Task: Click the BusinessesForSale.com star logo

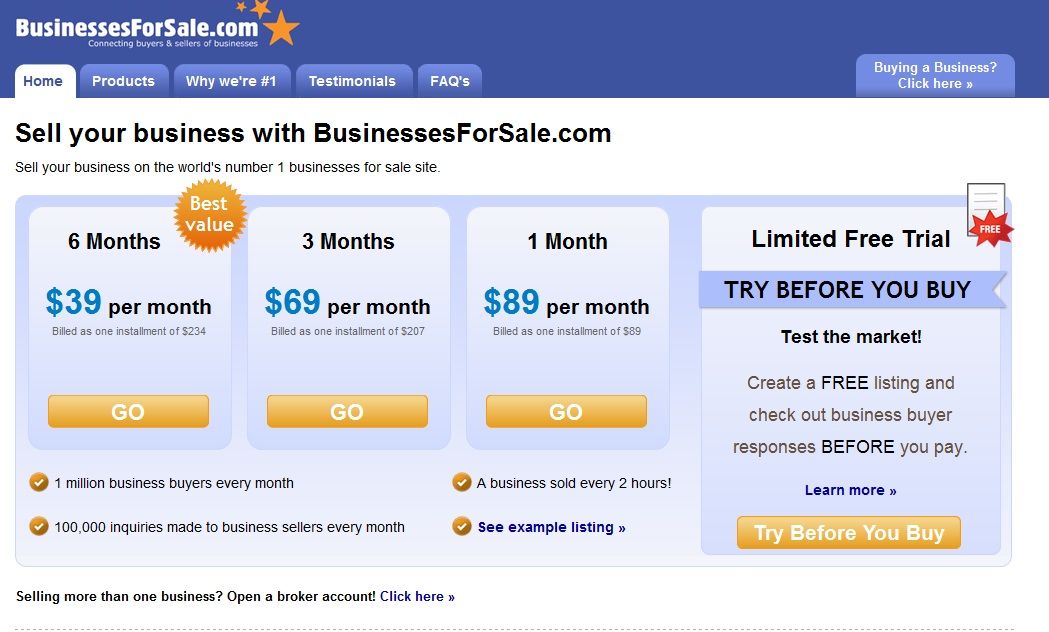Action: coord(157,25)
